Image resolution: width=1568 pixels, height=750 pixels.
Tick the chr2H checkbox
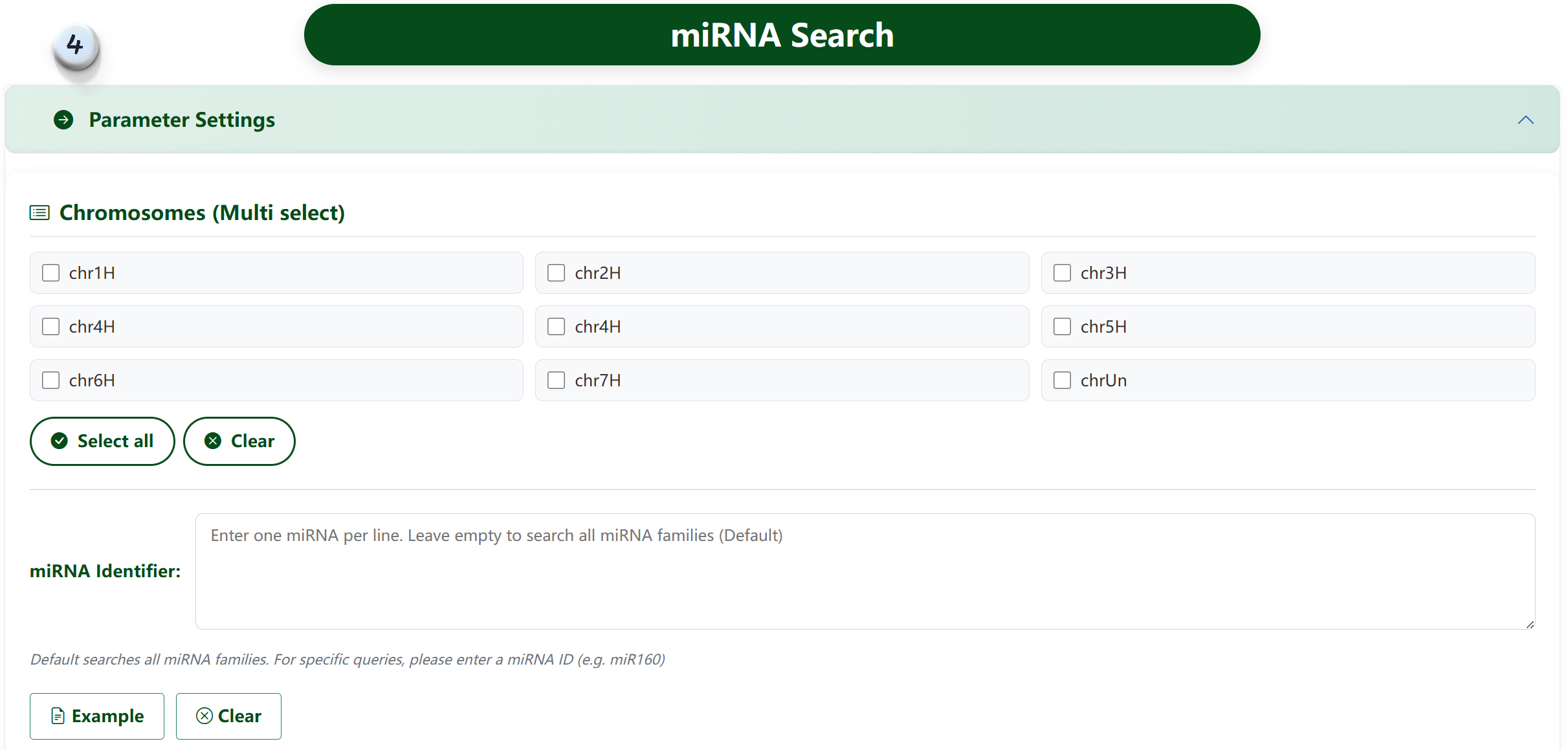click(556, 273)
